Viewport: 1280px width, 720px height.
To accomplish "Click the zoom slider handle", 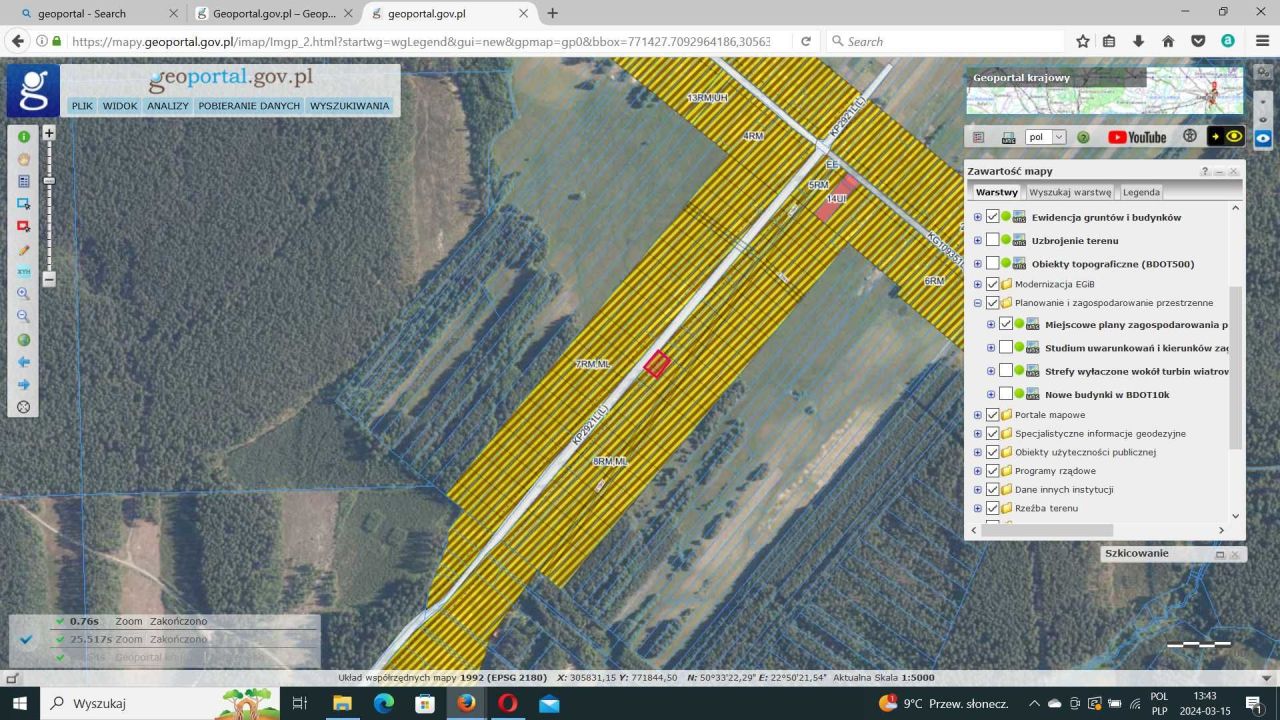I will [x=49, y=181].
